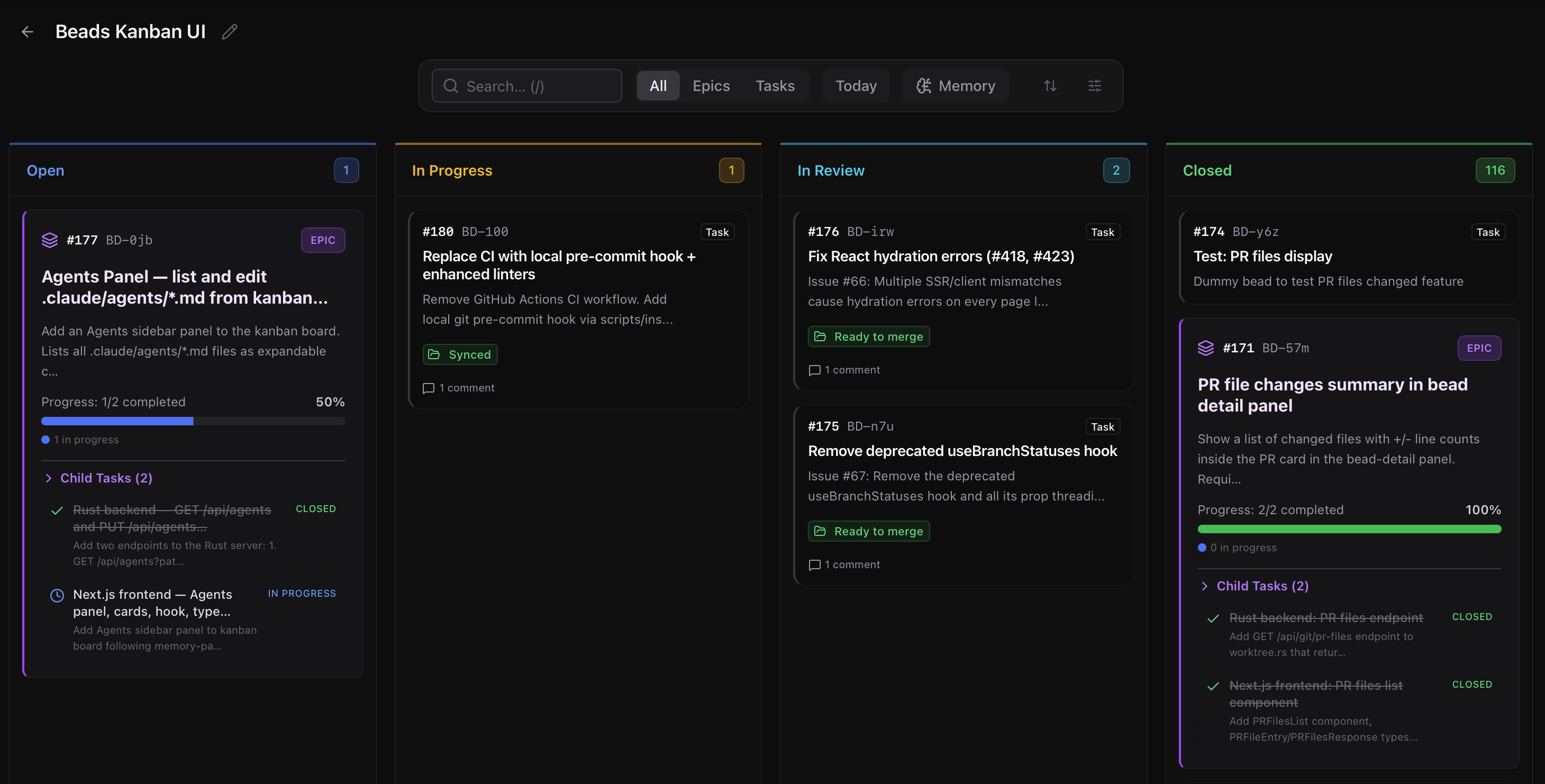Click the checkmark on Next.js frontend: PR files list

coord(1213,687)
